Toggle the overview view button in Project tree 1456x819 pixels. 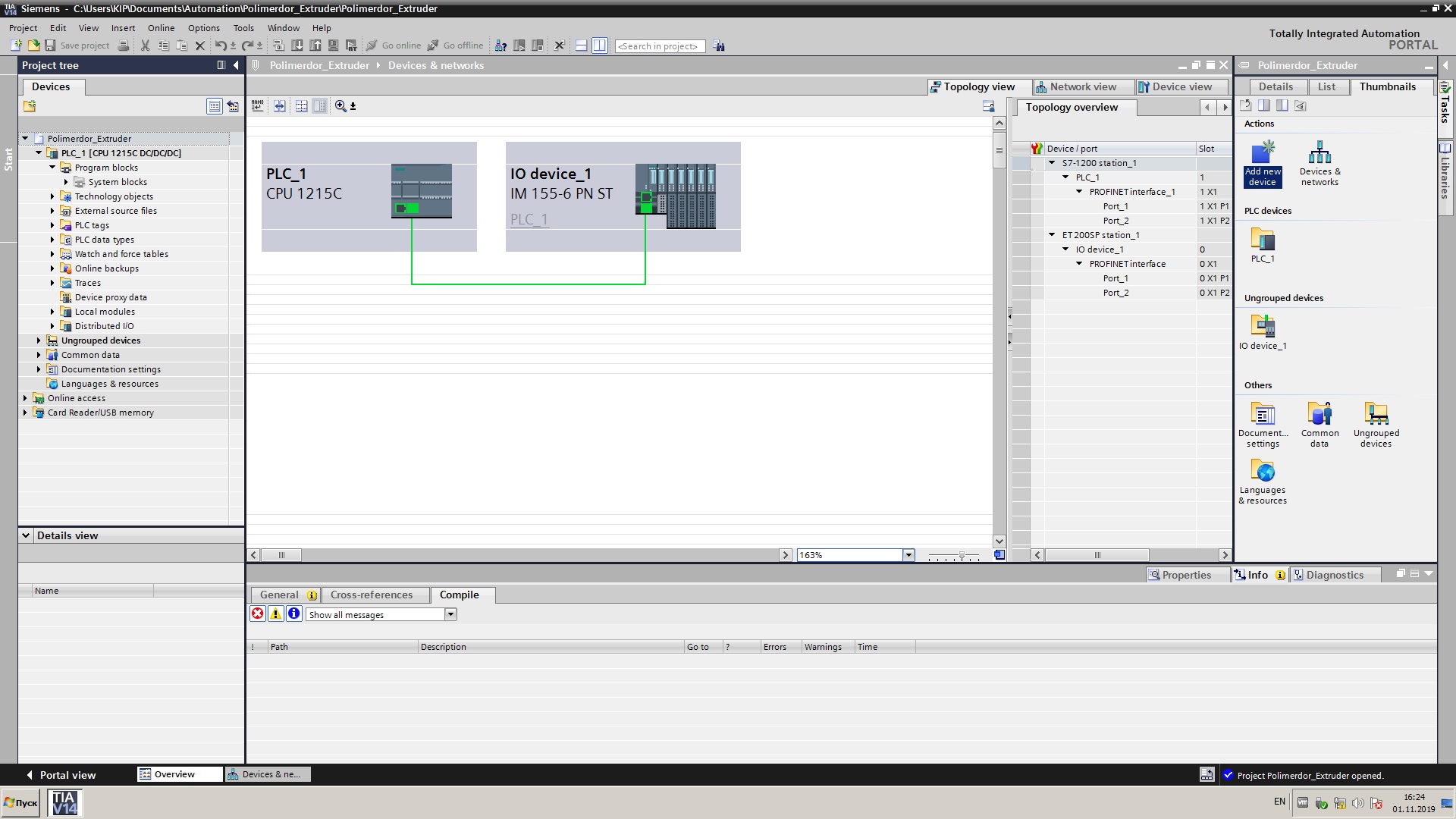215,106
